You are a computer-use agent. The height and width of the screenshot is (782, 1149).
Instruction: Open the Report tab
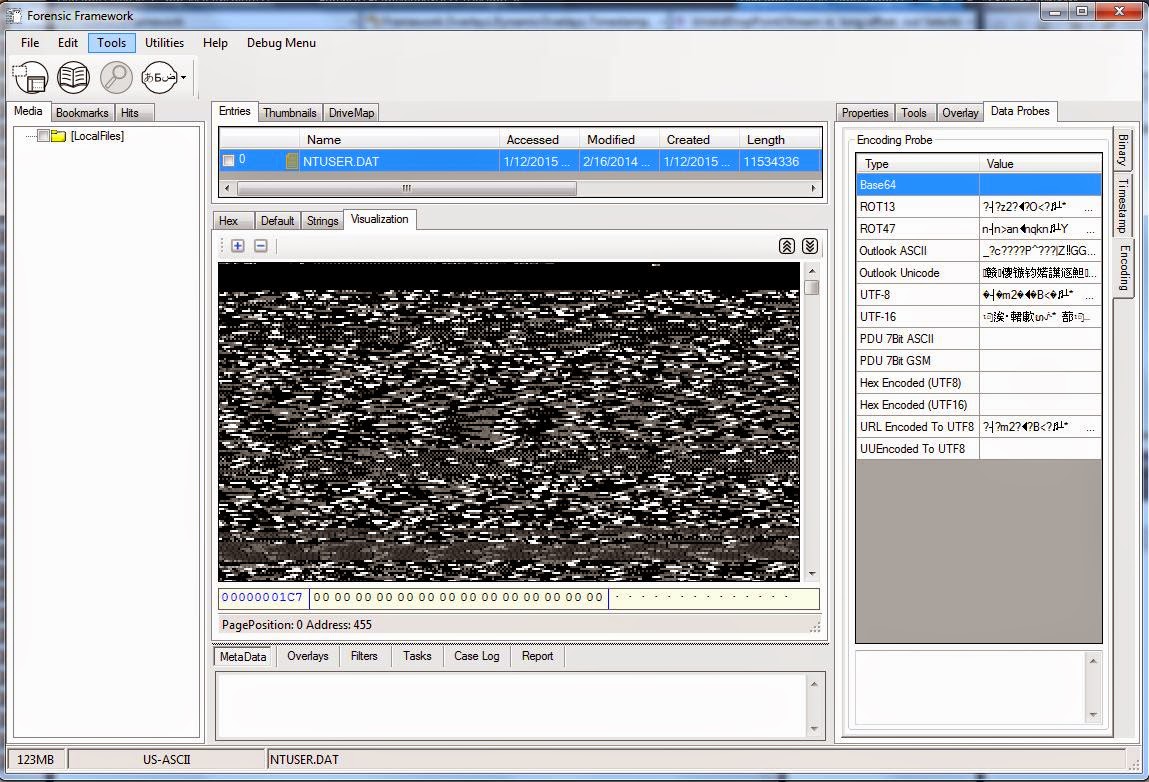537,656
